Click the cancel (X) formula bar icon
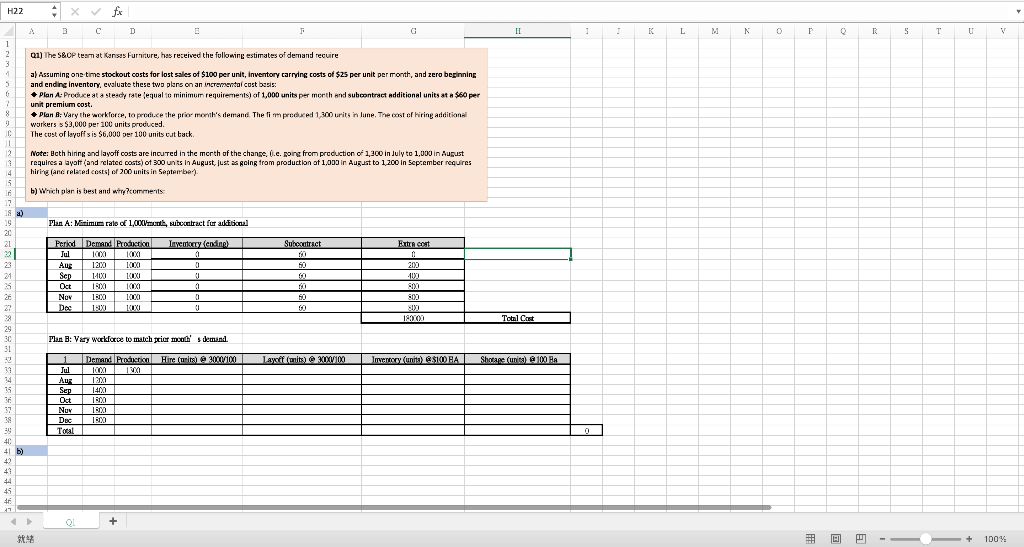This screenshot has height=547, width=1024. pos(75,11)
